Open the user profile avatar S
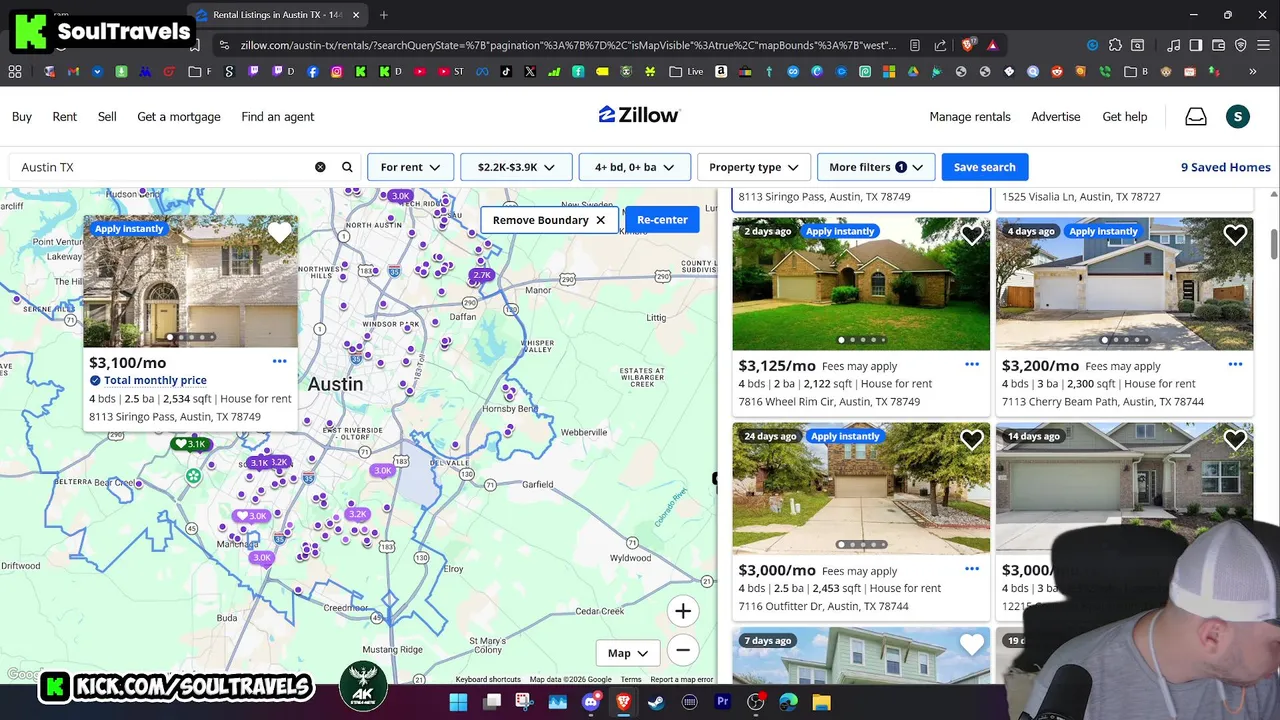The height and width of the screenshot is (720, 1280). 1237,117
